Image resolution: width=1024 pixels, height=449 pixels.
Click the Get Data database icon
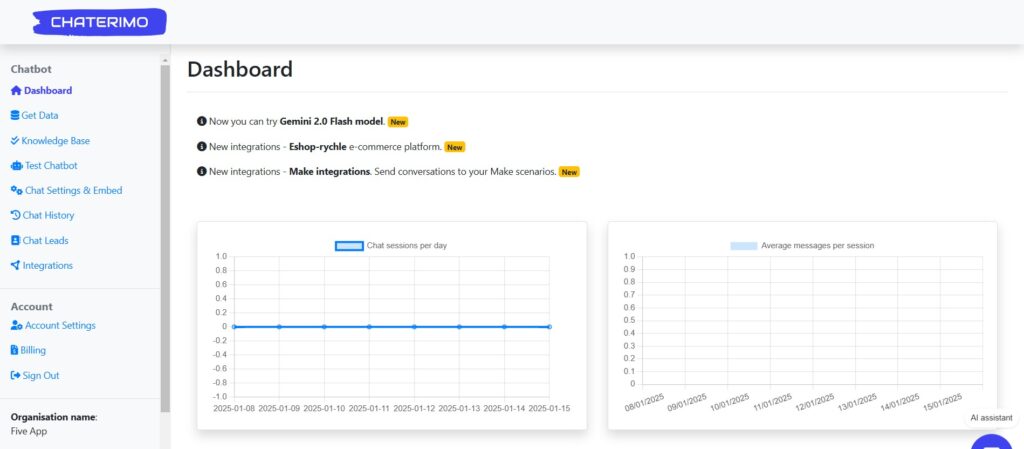click(x=15, y=116)
